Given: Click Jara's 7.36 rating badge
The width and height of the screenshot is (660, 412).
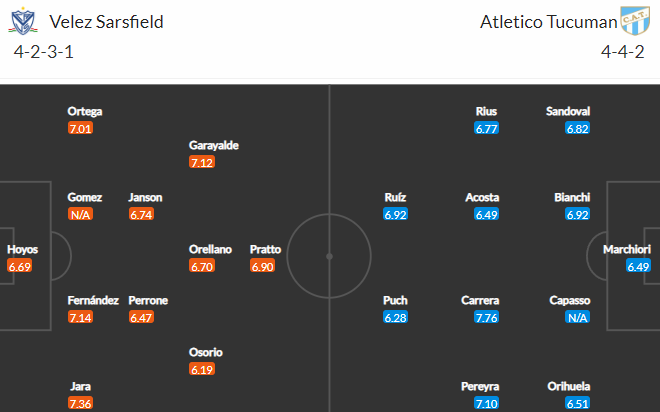Looking at the screenshot, I should [x=80, y=404].
